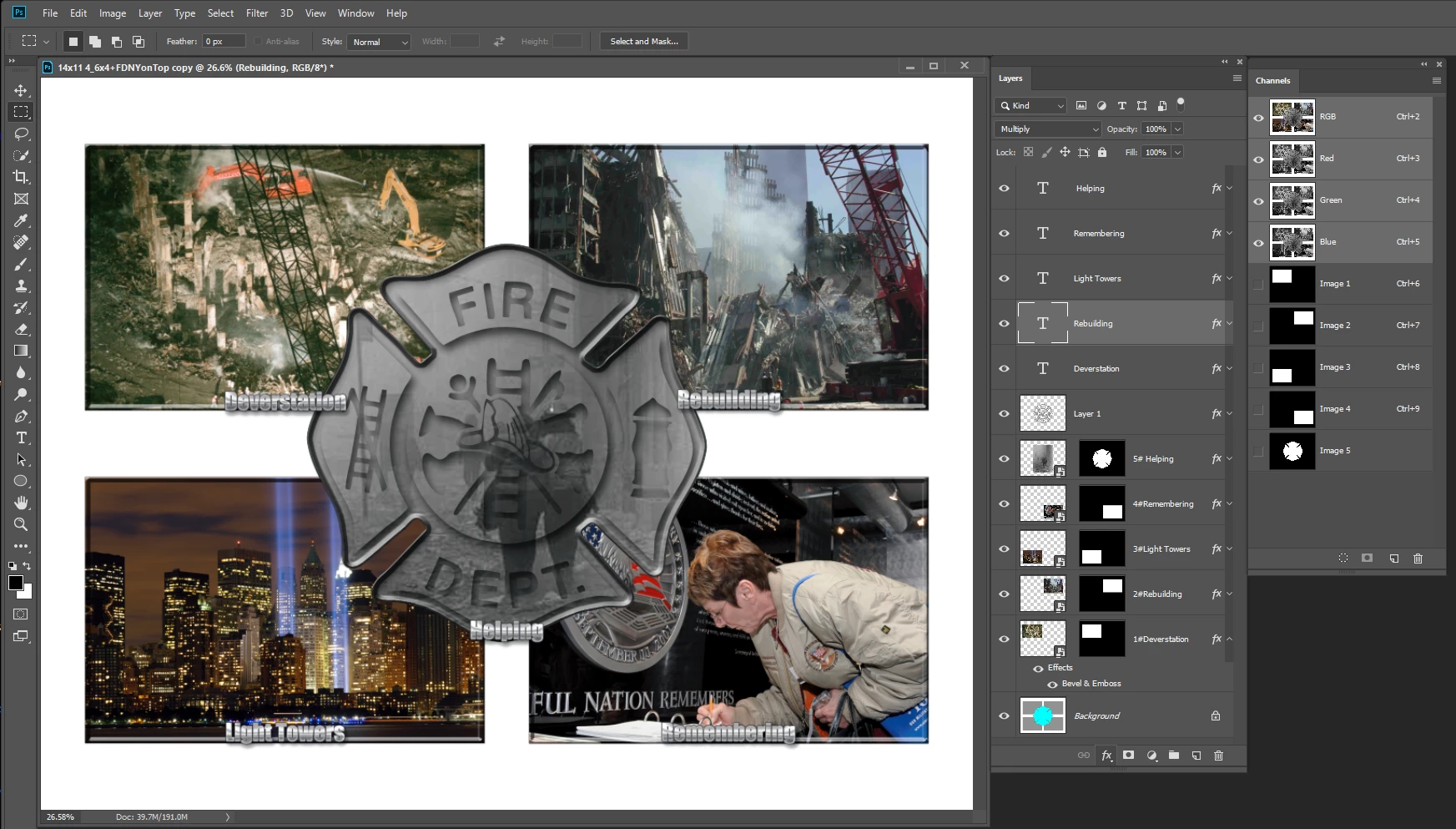This screenshot has width=1456, height=829.
Task: Select the Clone Stamp tool
Action: coord(21,286)
